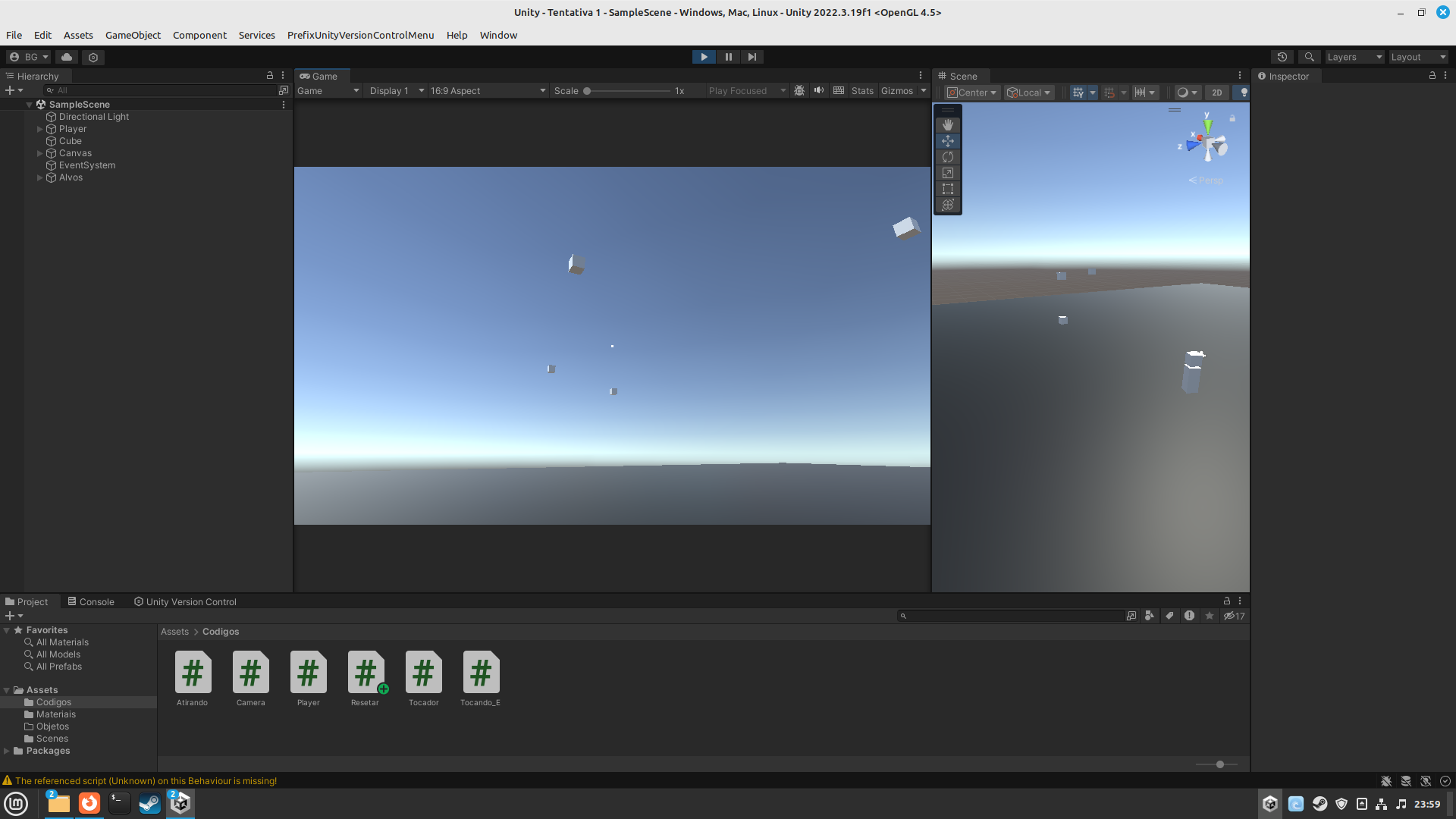Select the Rect transform tool
The width and height of the screenshot is (1456, 819).
[x=947, y=189]
